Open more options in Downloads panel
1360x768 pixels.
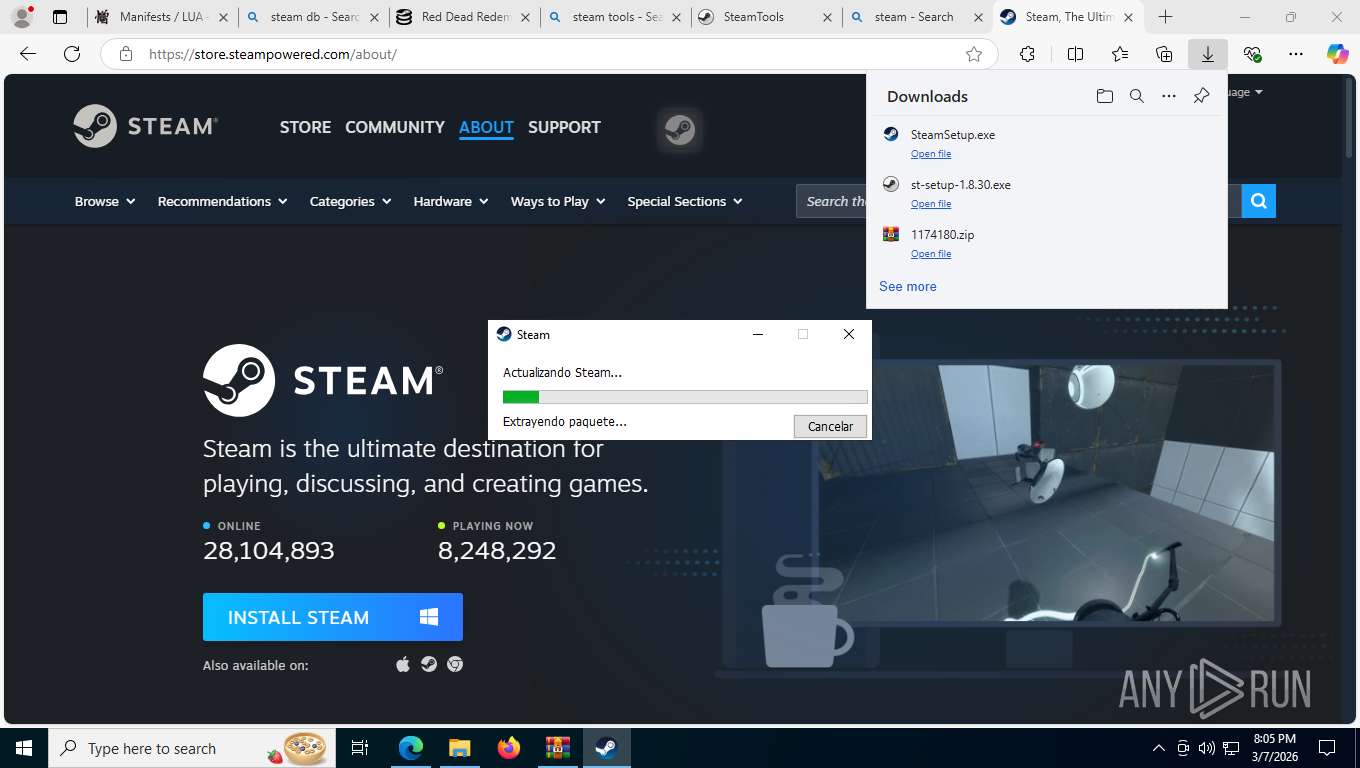[1169, 96]
